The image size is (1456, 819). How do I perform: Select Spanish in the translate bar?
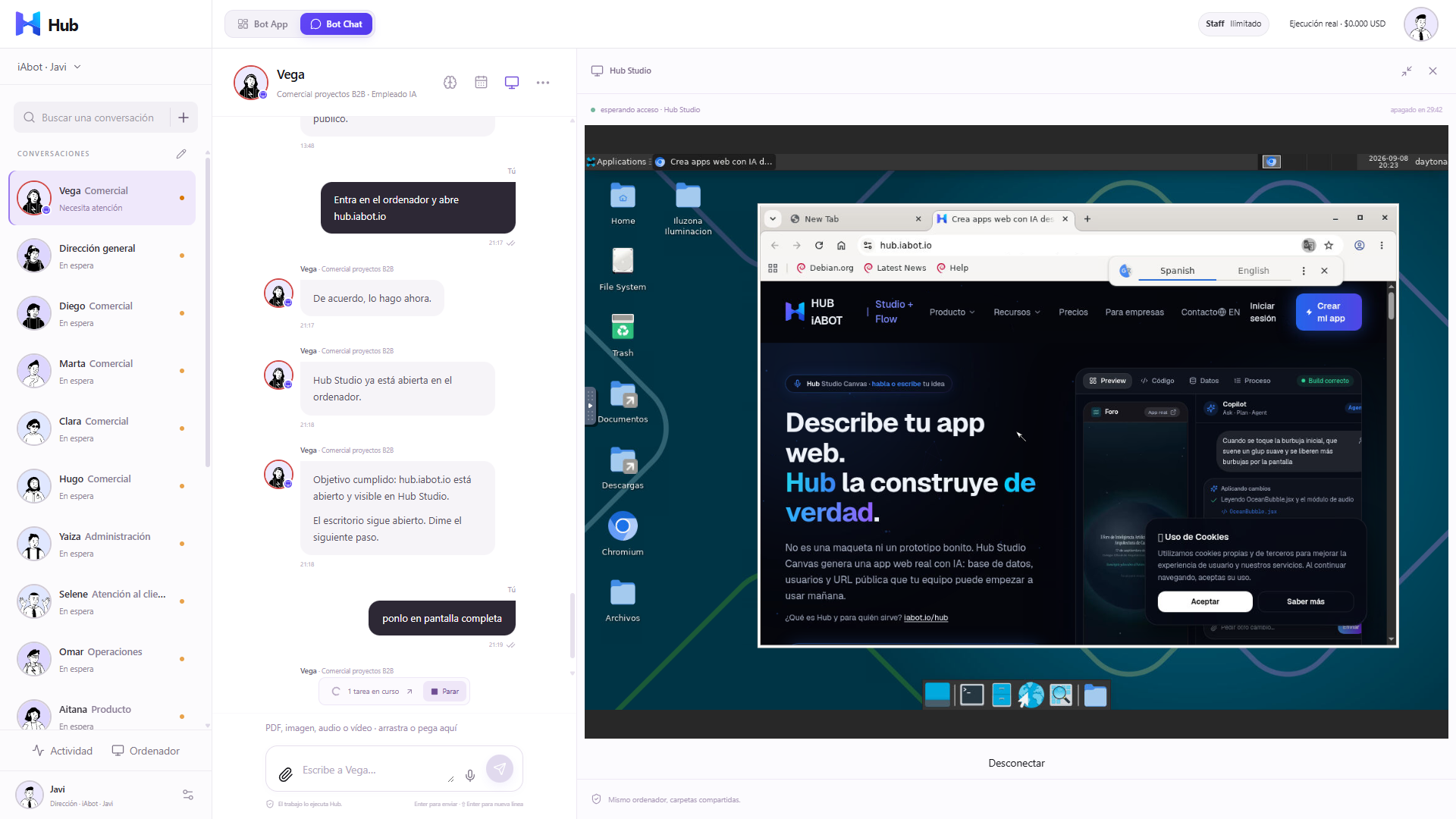tap(1177, 271)
